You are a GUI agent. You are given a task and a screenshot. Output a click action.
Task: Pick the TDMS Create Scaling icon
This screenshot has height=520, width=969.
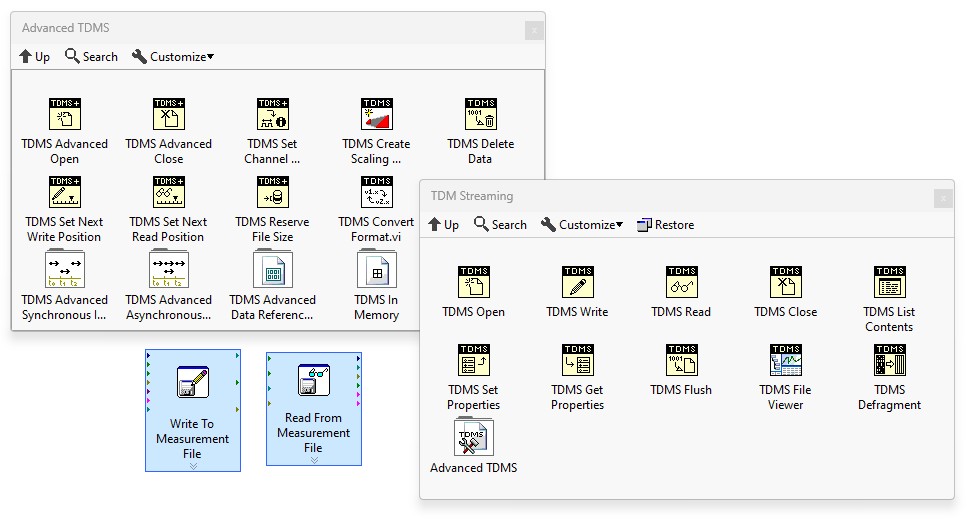tap(376, 114)
